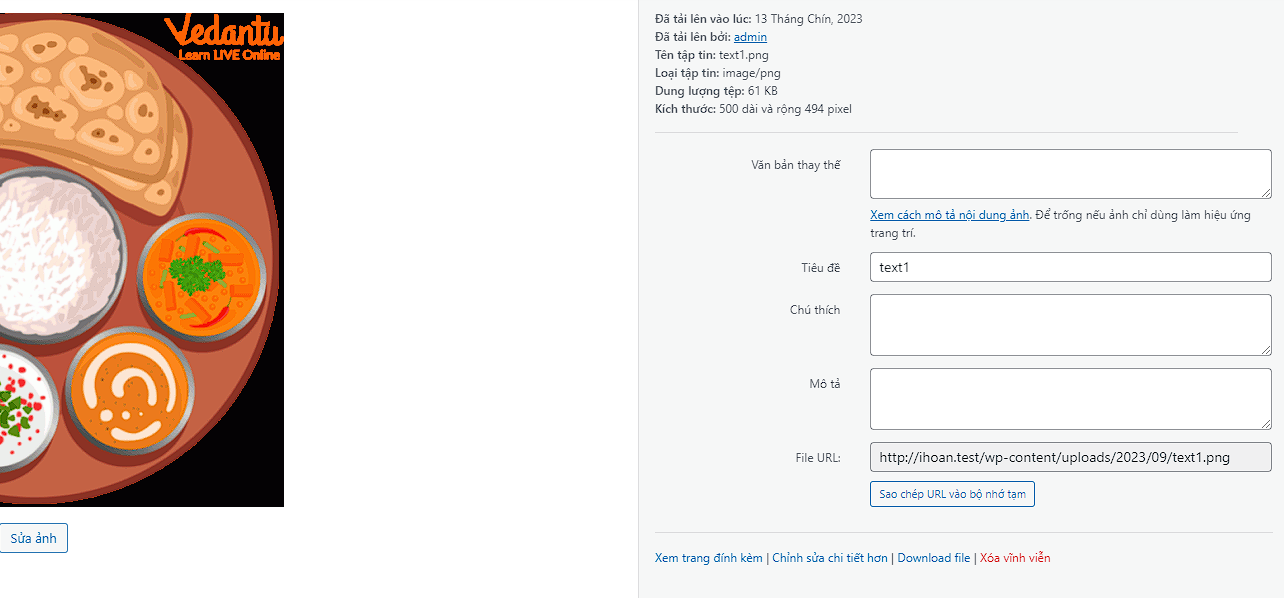This screenshot has width=1284, height=598.
Task: Follow the Chỉnh sửa chi tiết hơn link
Action: click(x=829, y=558)
